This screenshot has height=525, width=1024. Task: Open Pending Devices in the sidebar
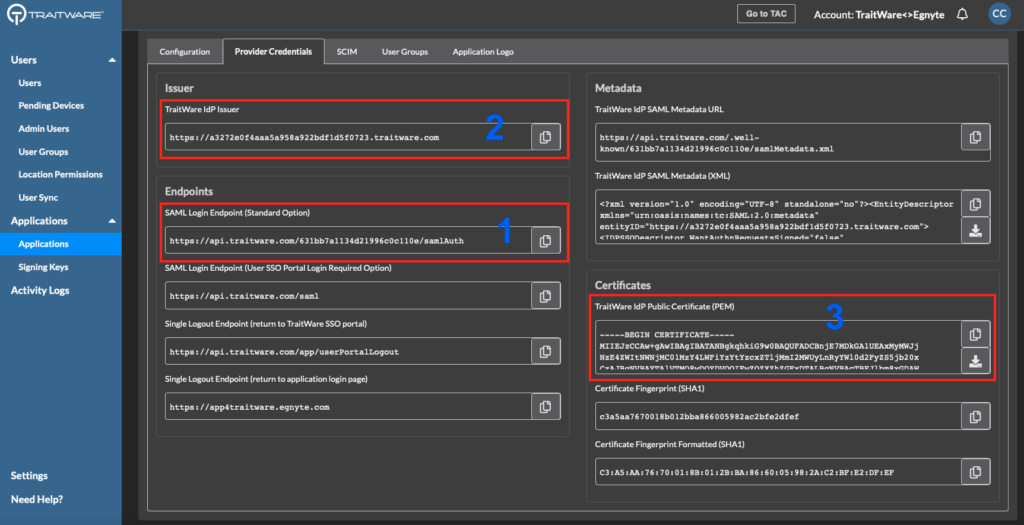point(51,105)
